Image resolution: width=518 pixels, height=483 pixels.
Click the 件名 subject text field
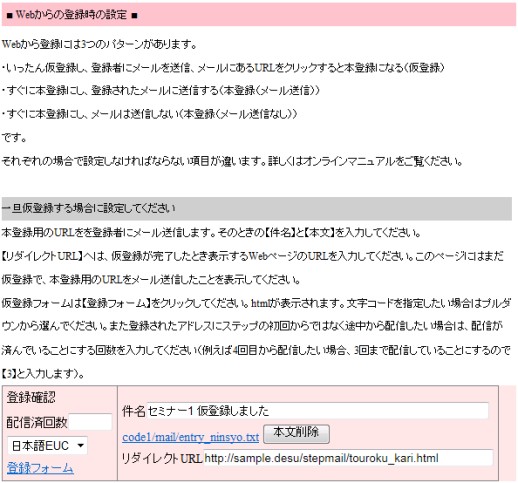317,411
